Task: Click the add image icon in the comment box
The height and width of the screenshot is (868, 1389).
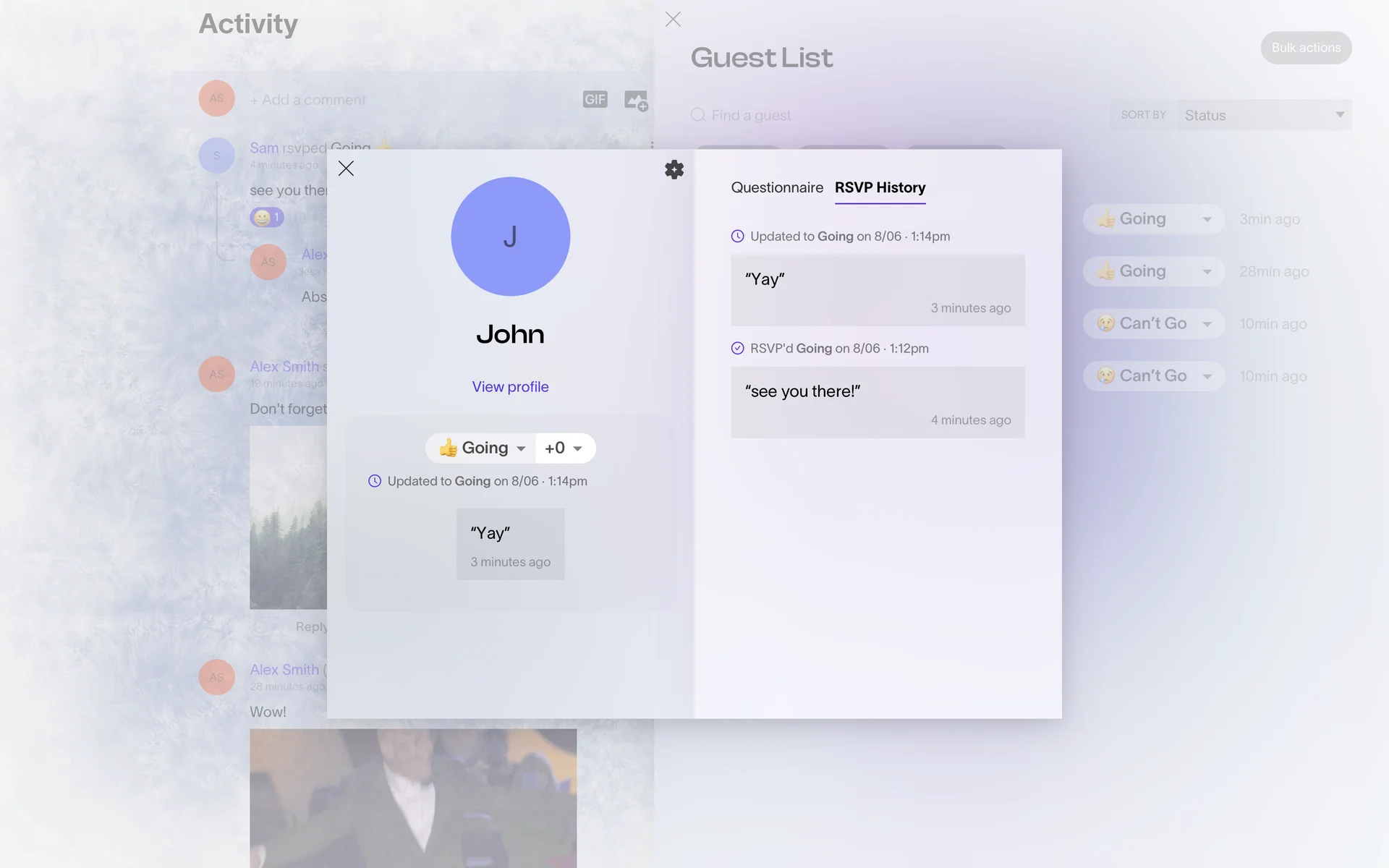Action: (635, 100)
